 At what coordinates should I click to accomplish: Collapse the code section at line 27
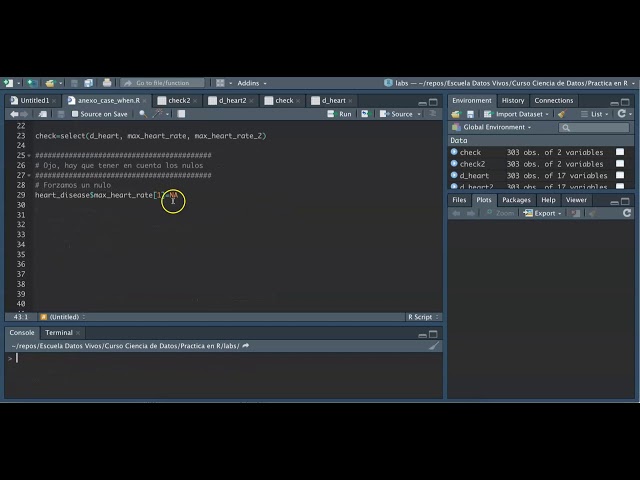point(29,176)
